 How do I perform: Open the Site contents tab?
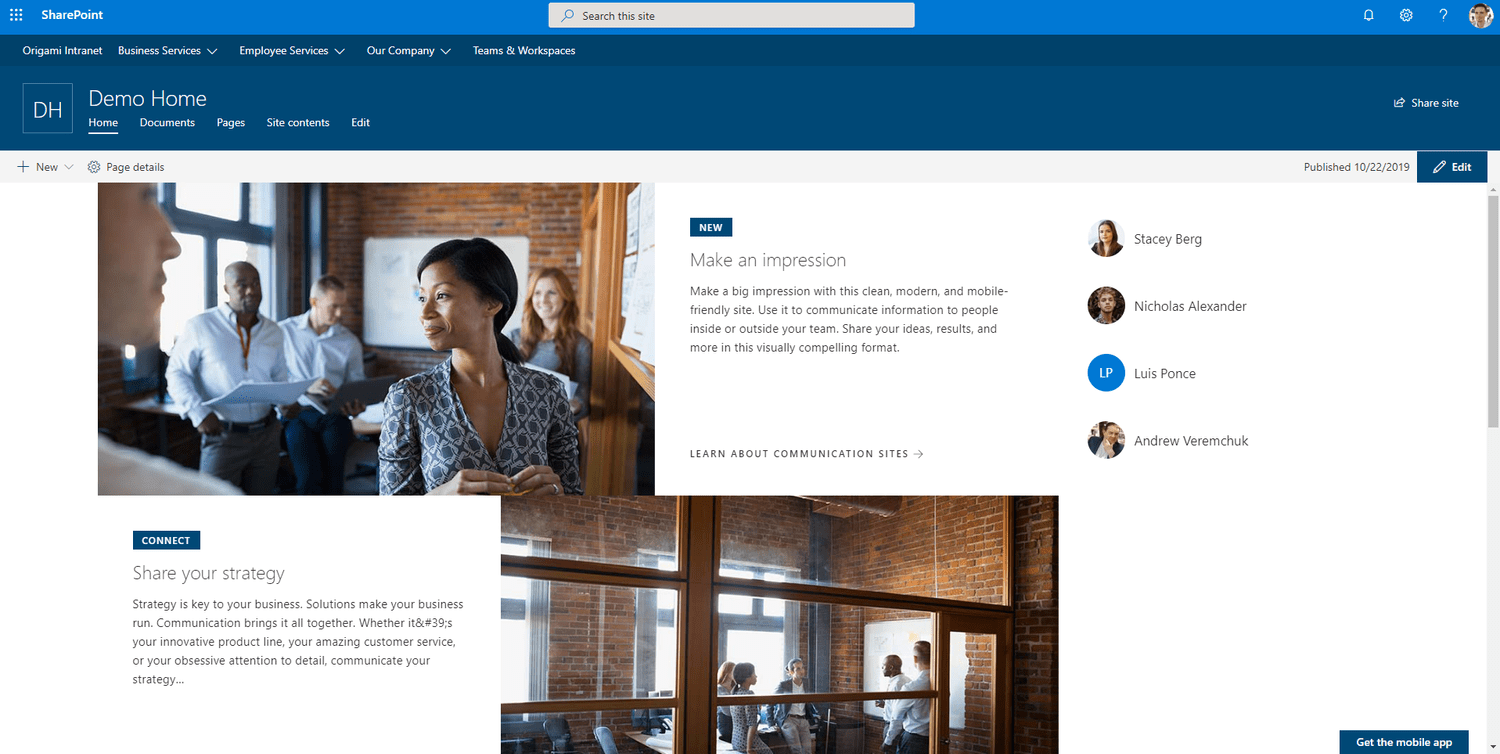click(x=297, y=122)
